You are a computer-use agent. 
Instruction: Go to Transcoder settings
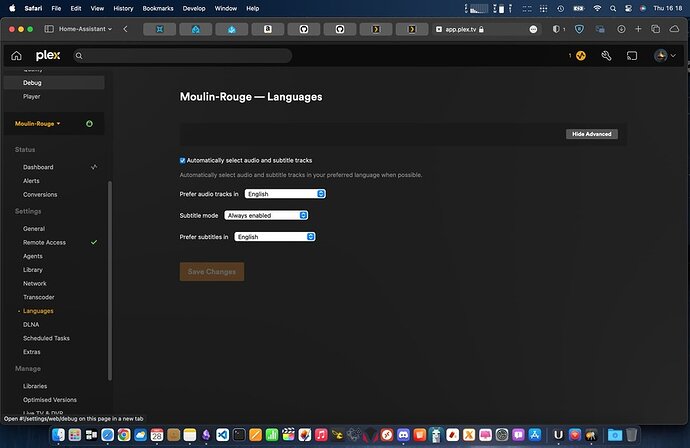pyautogui.click(x=39, y=297)
